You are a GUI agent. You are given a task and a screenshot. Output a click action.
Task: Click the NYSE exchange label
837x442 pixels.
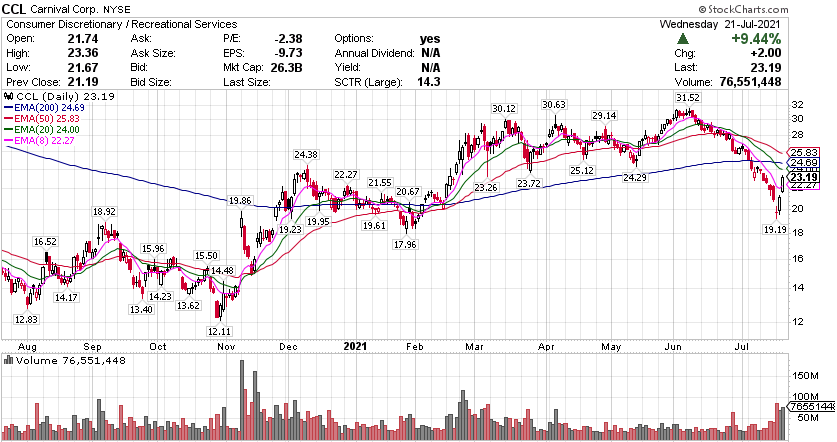[114, 10]
